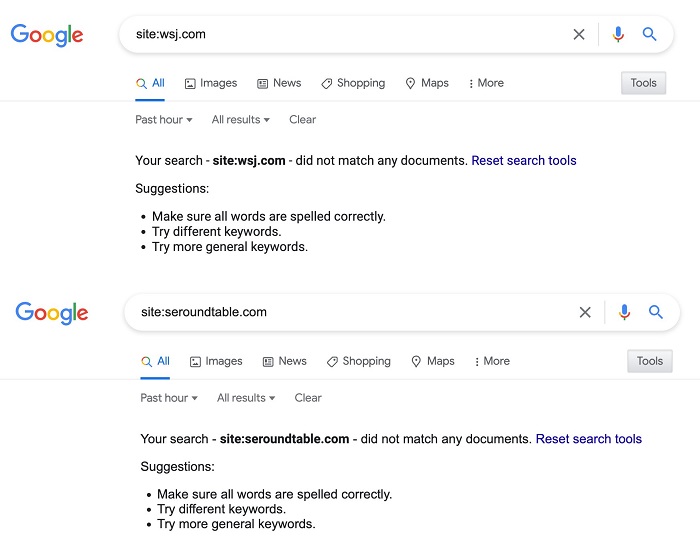Open News tab in the seroundtable.com results
The height and width of the screenshot is (543, 700).
284,361
